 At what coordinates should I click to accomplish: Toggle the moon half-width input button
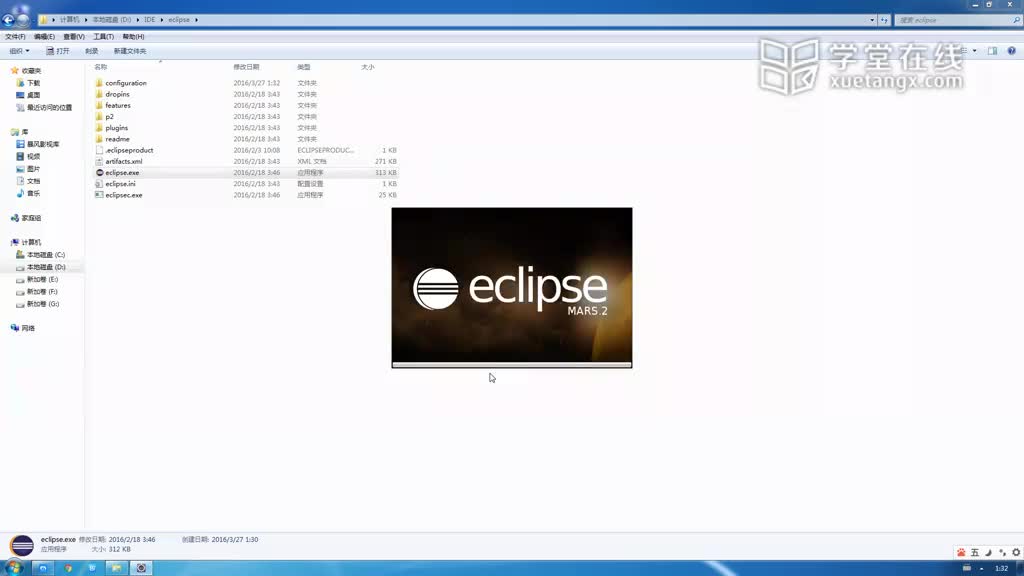point(989,552)
